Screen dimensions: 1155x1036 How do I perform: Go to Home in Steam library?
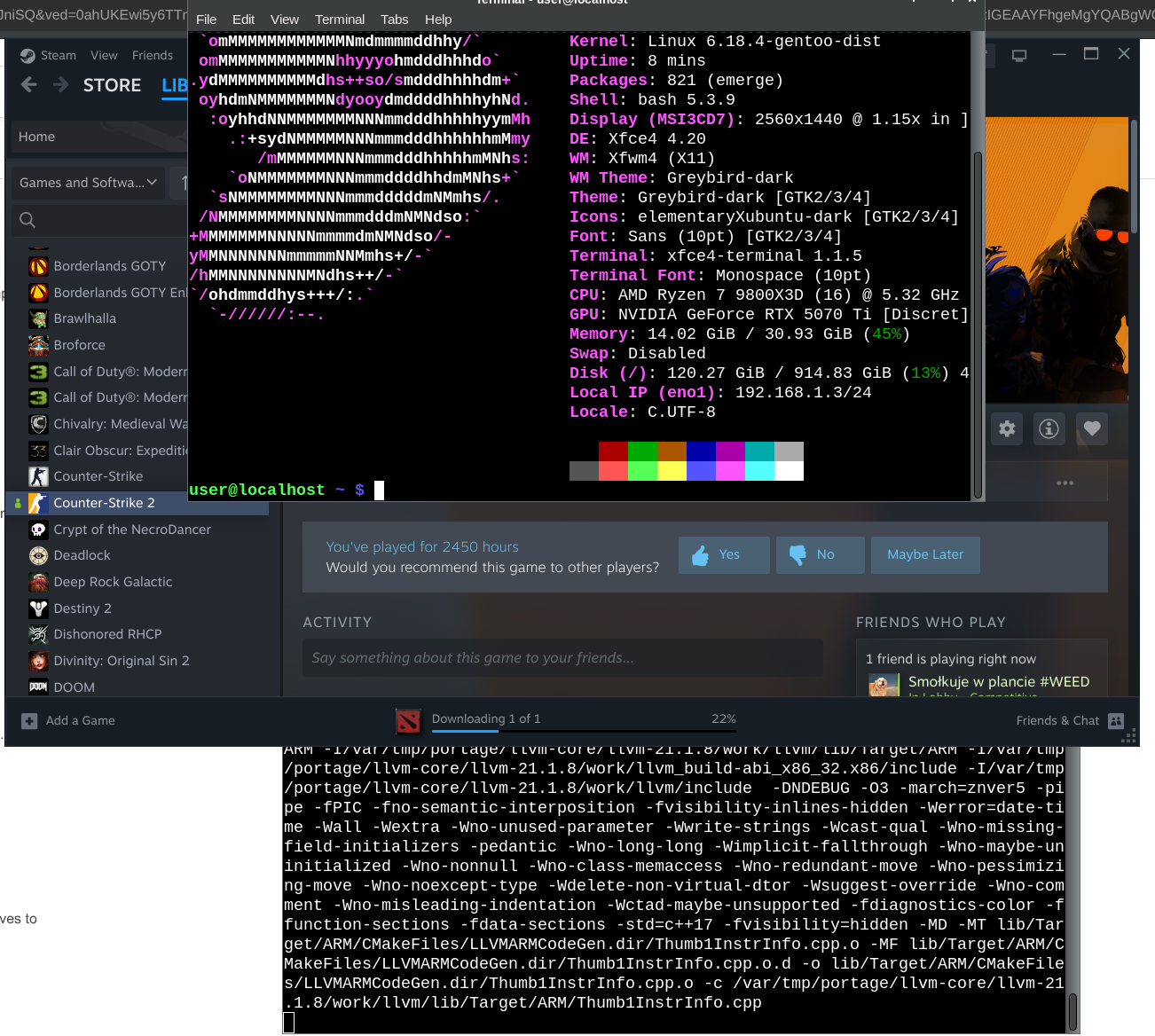tap(98, 137)
